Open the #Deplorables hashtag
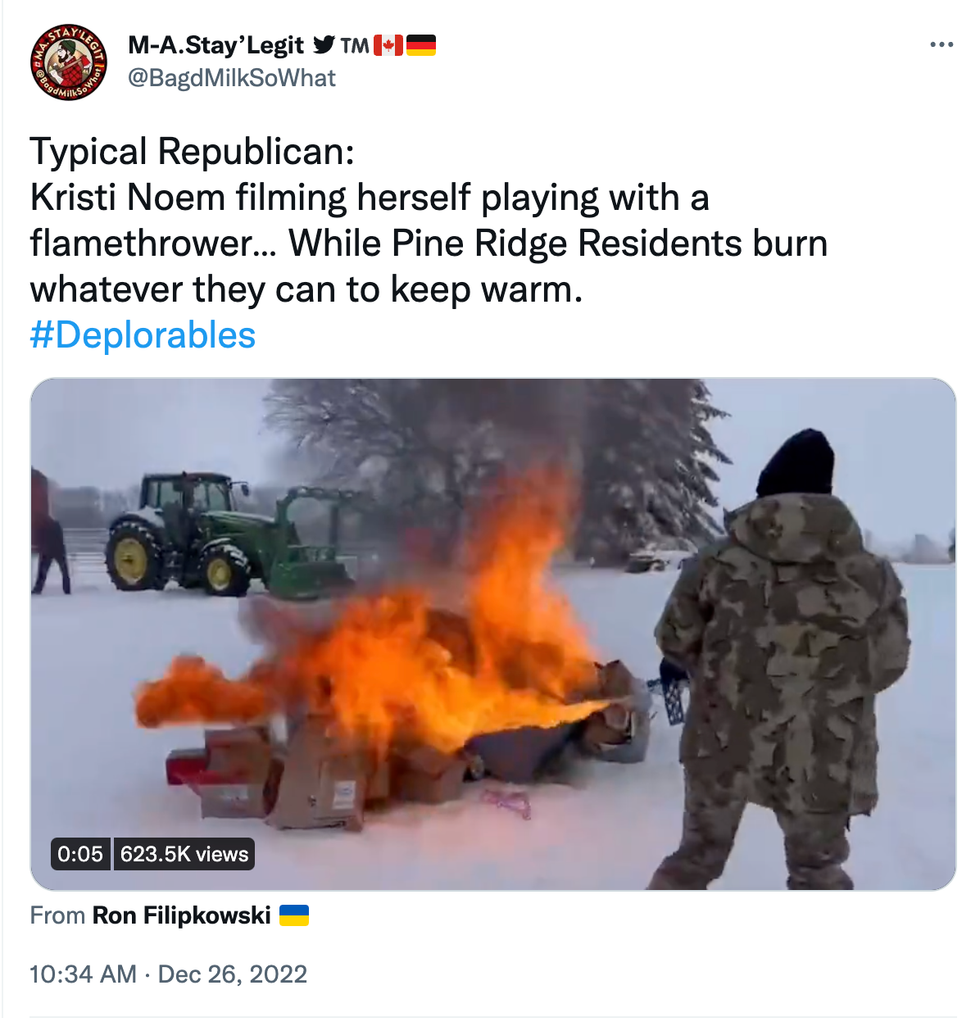 [x=143, y=335]
